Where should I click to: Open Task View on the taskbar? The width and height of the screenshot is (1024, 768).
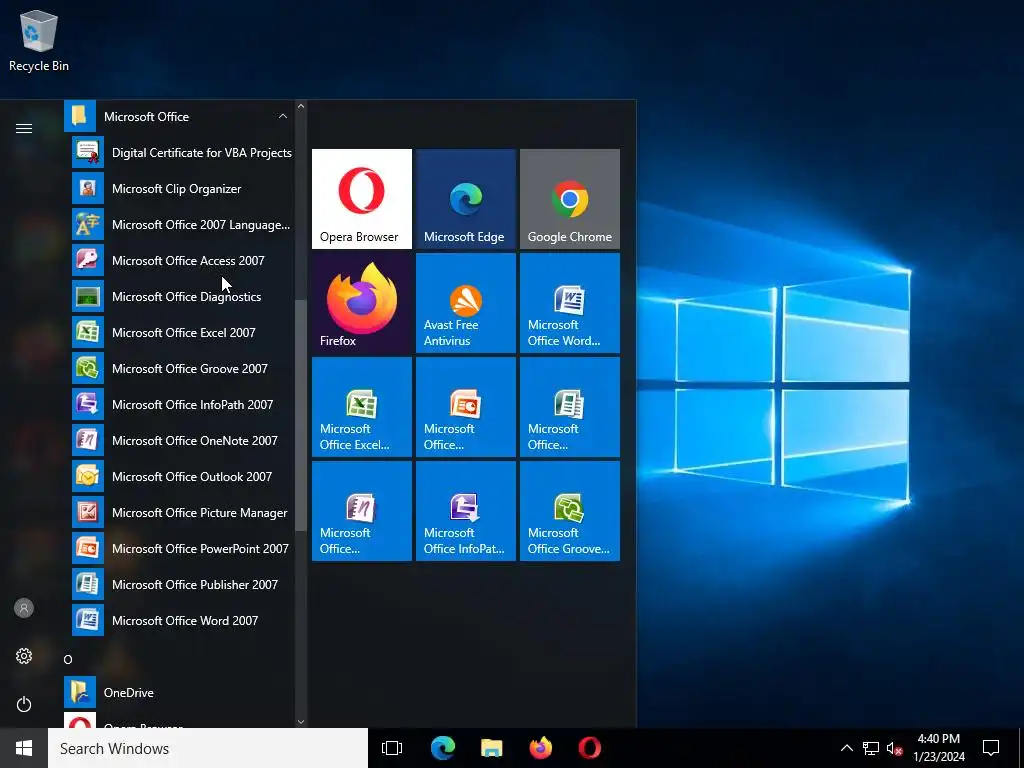392,748
